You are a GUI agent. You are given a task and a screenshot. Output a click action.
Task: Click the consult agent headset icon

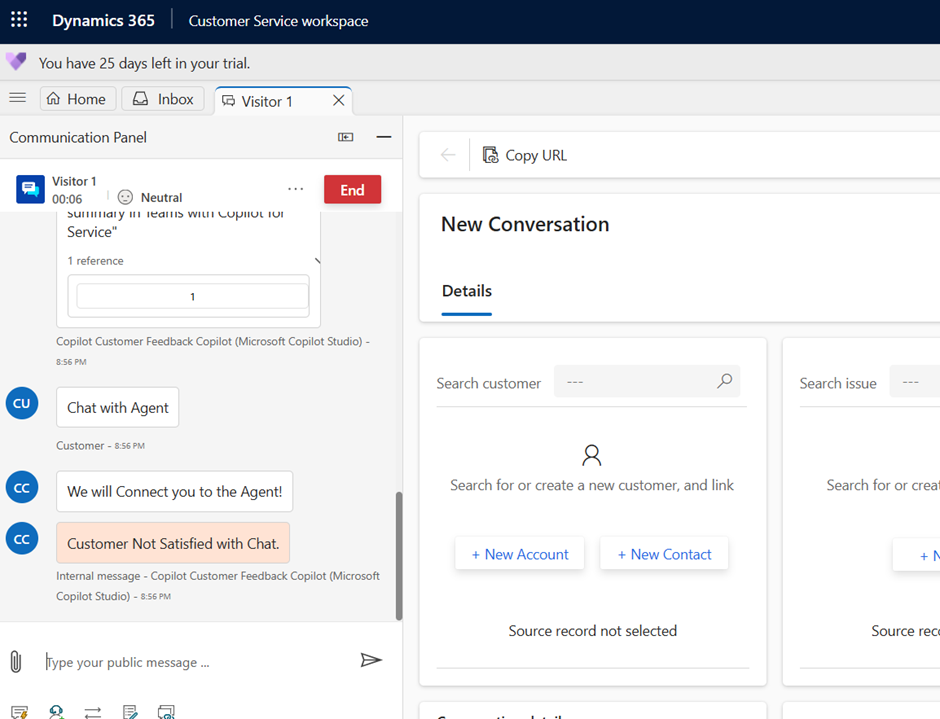(56, 712)
